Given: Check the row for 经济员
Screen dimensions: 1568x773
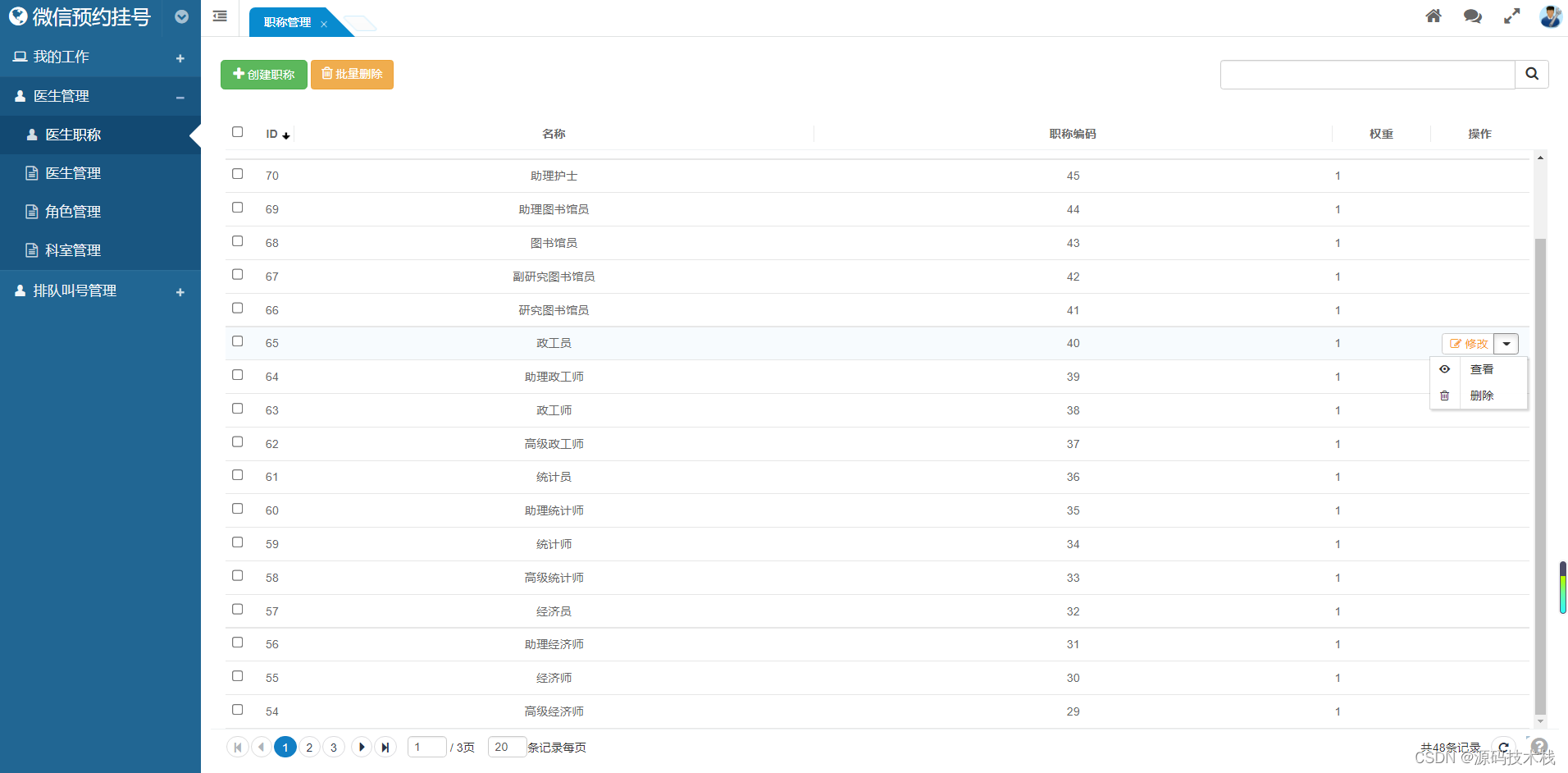Looking at the screenshot, I should click(x=238, y=610).
